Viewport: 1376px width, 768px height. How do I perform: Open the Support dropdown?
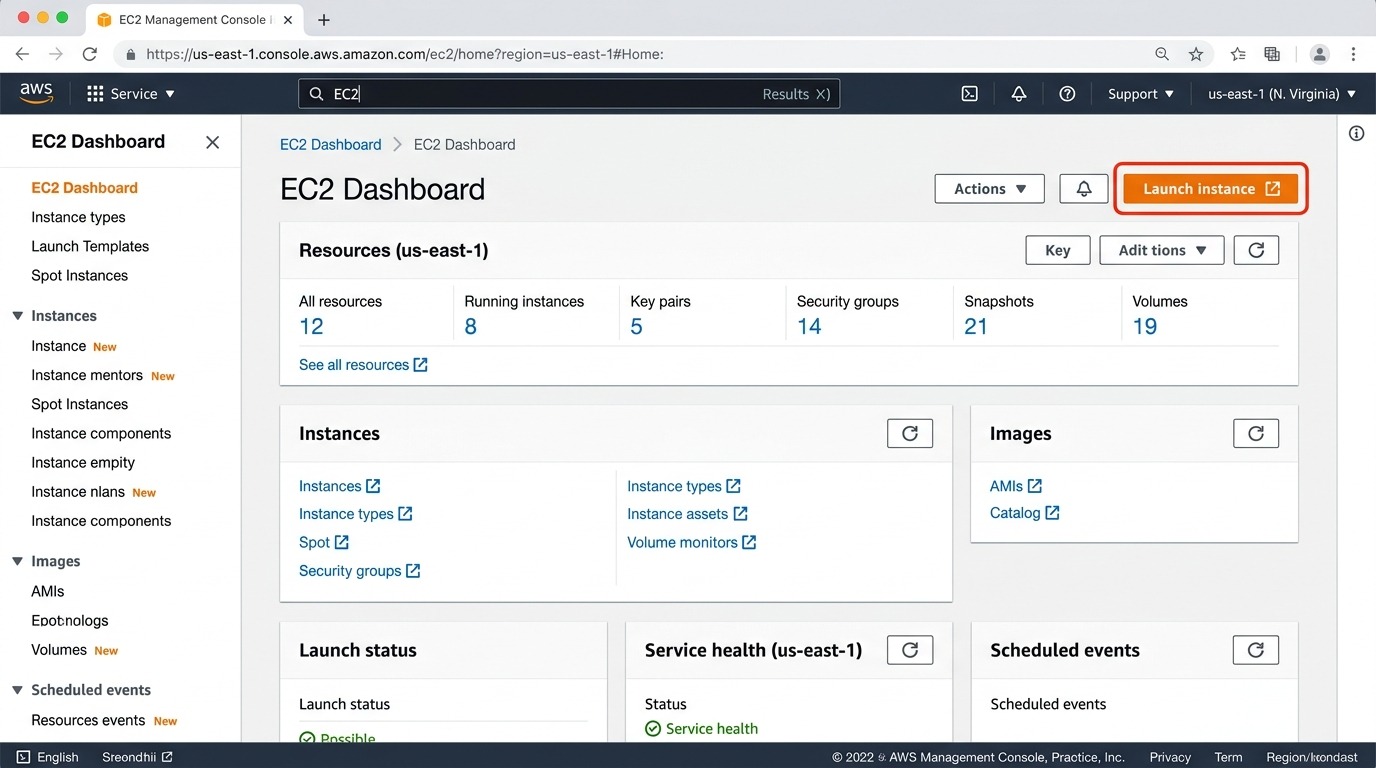tap(1140, 94)
